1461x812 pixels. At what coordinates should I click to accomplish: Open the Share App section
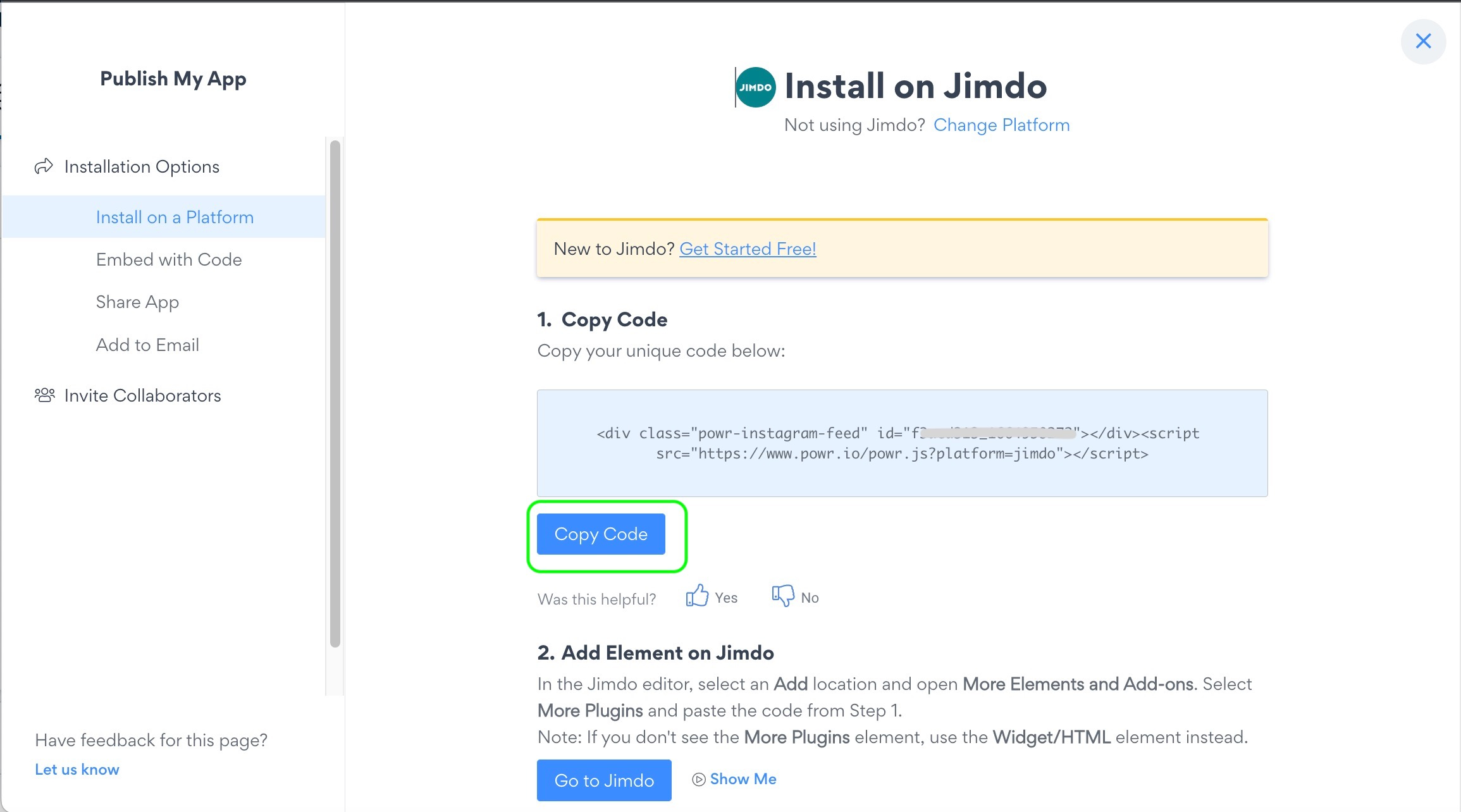click(137, 302)
